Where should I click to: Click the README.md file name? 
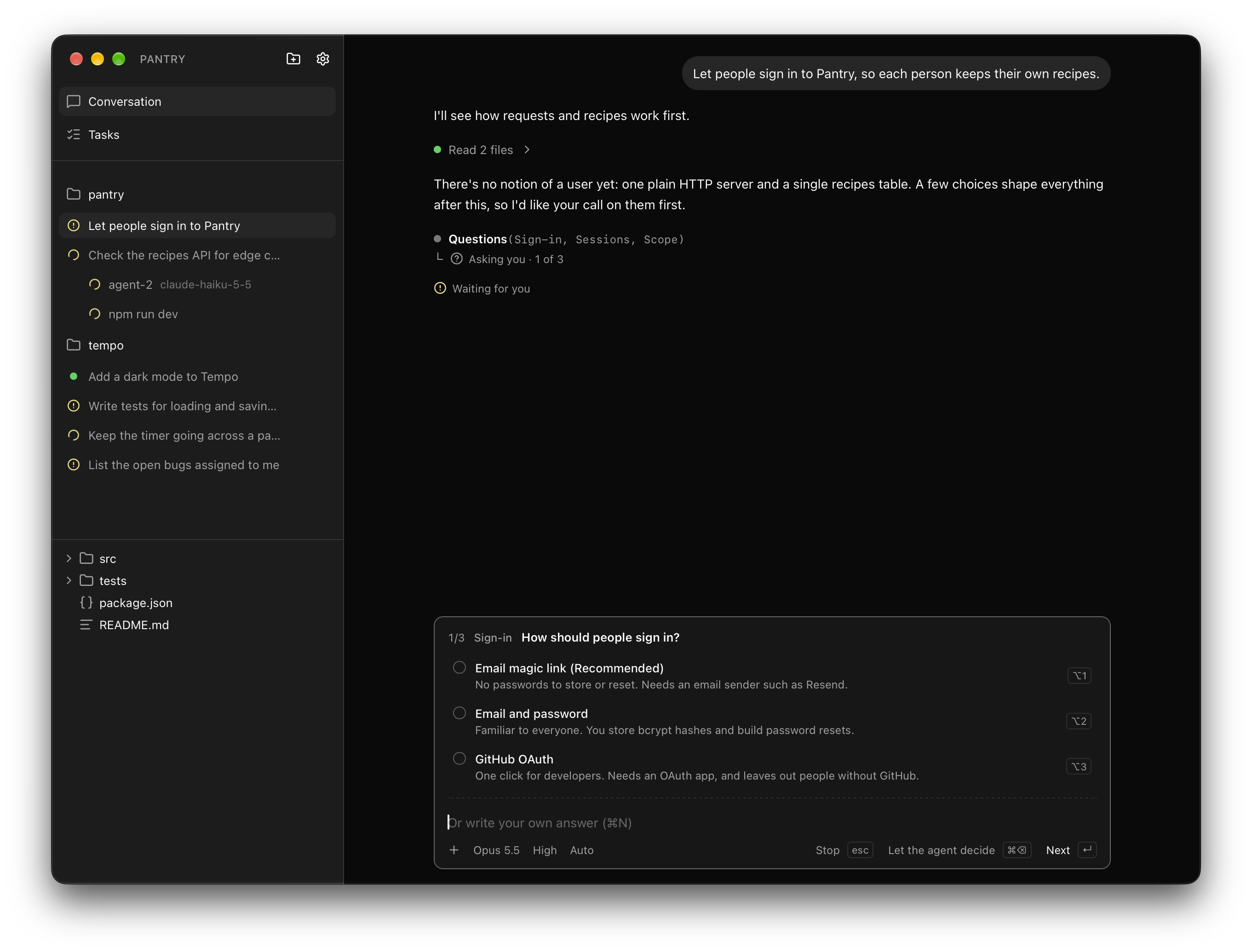pos(134,625)
